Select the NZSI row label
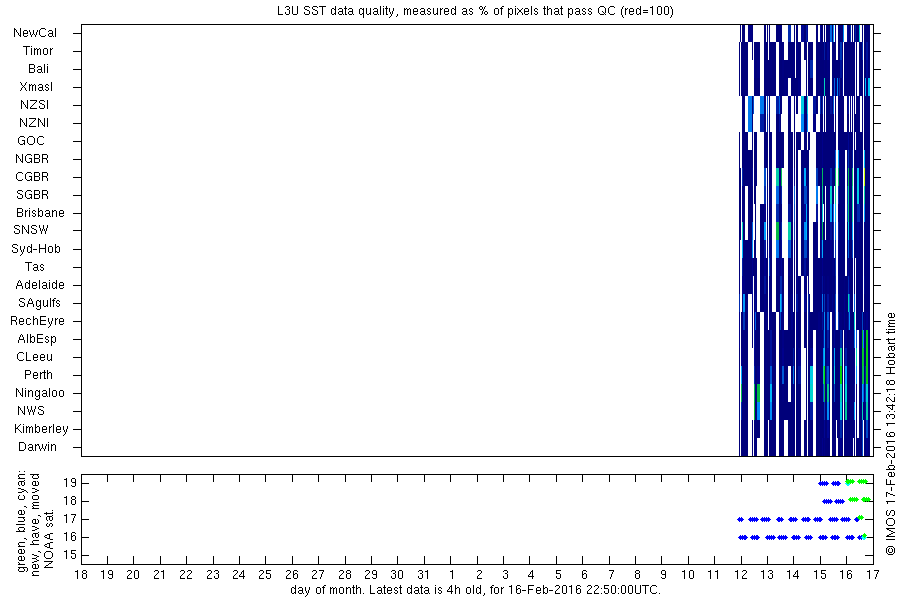The width and height of the screenshot is (900, 600). [34, 104]
